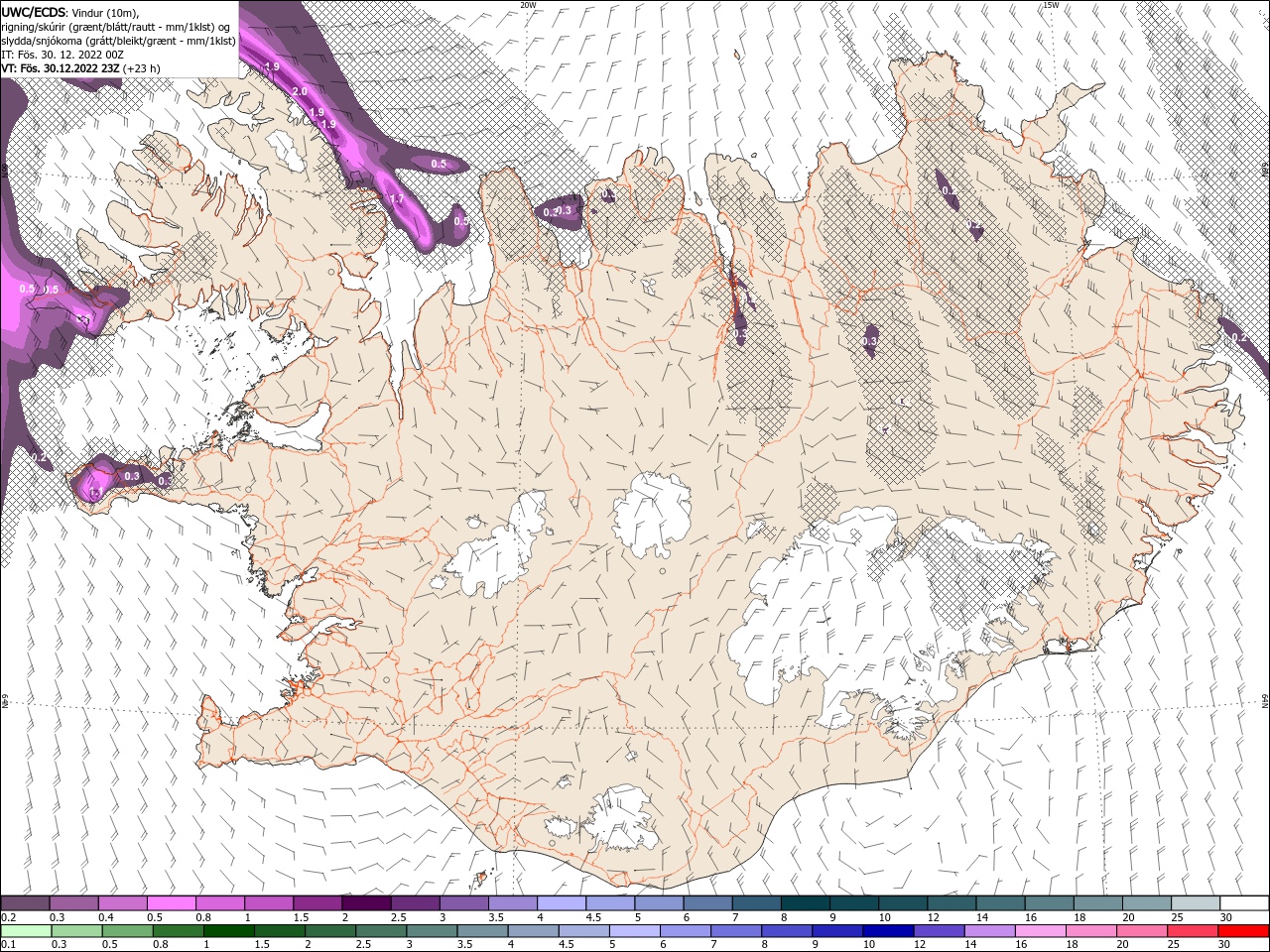Select the grey-purple 0.2 snow-legend swatch
Screen dimensions: 1270x952
point(25,903)
